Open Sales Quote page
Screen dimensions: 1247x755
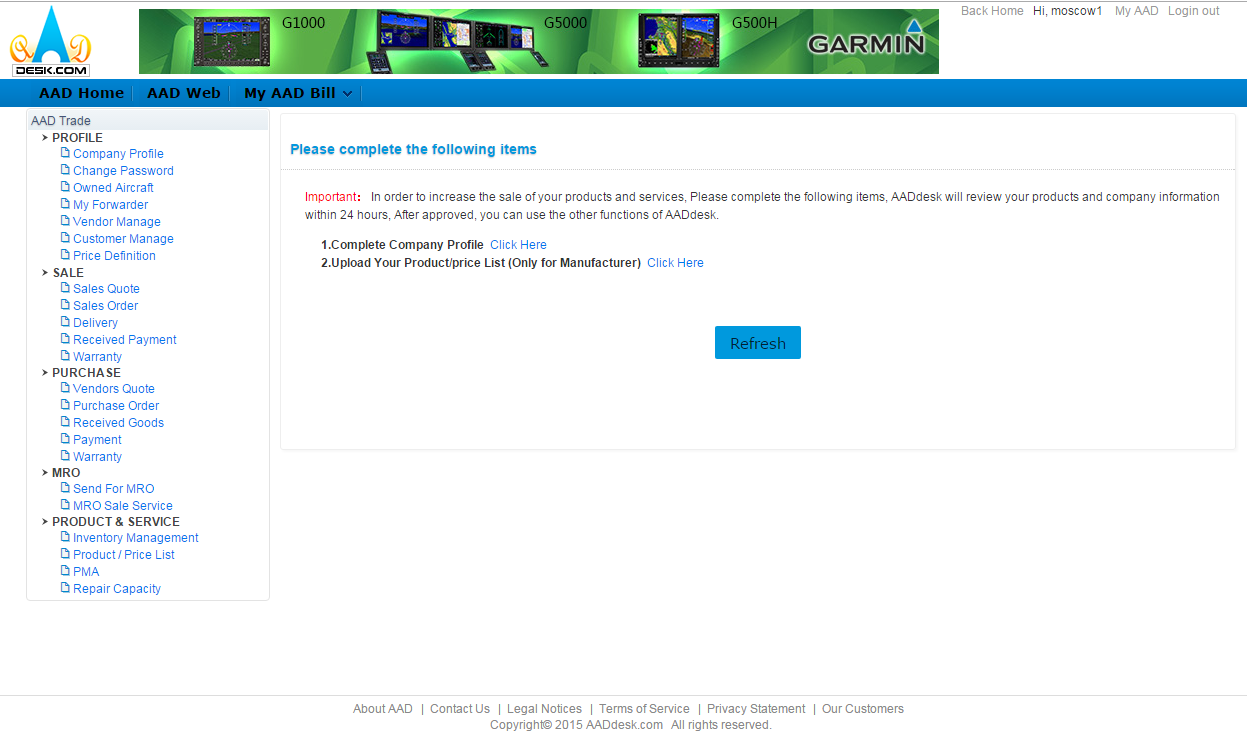106,289
